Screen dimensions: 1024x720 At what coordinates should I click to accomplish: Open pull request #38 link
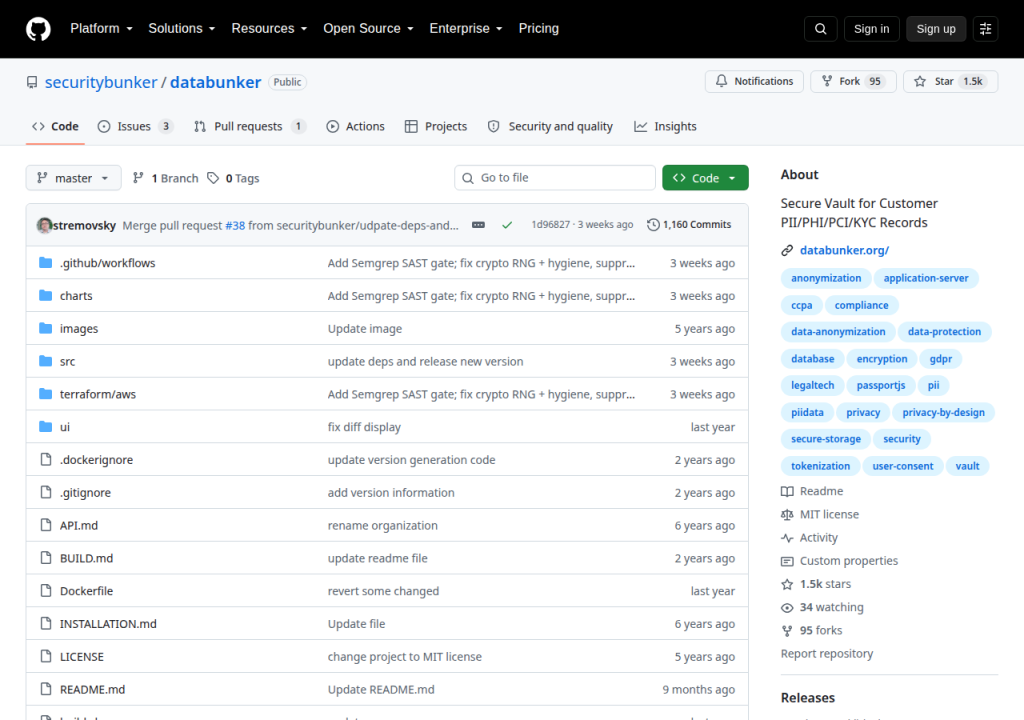pos(235,225)
